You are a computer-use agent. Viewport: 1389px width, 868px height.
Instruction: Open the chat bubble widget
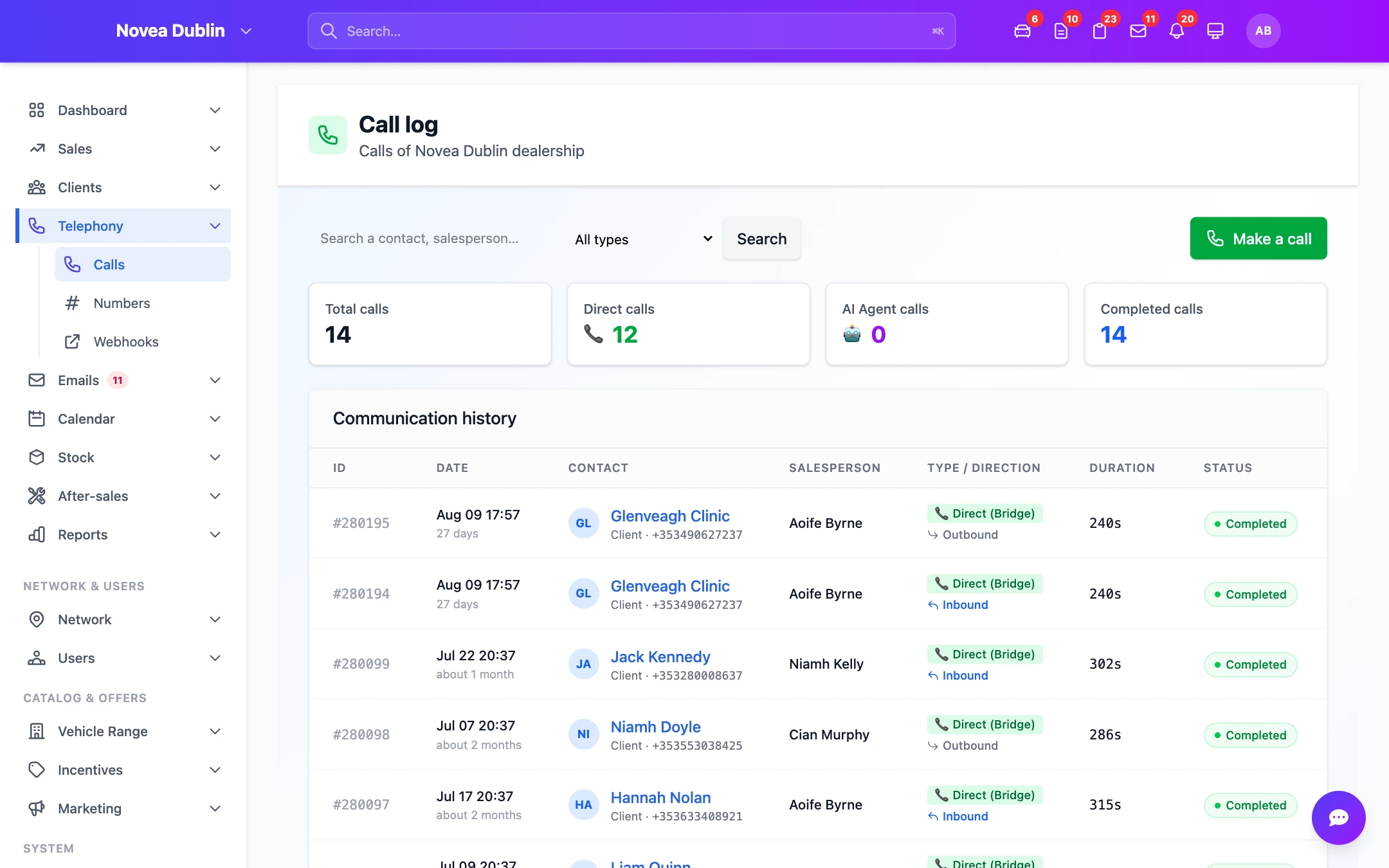(x=1338, y=817)
